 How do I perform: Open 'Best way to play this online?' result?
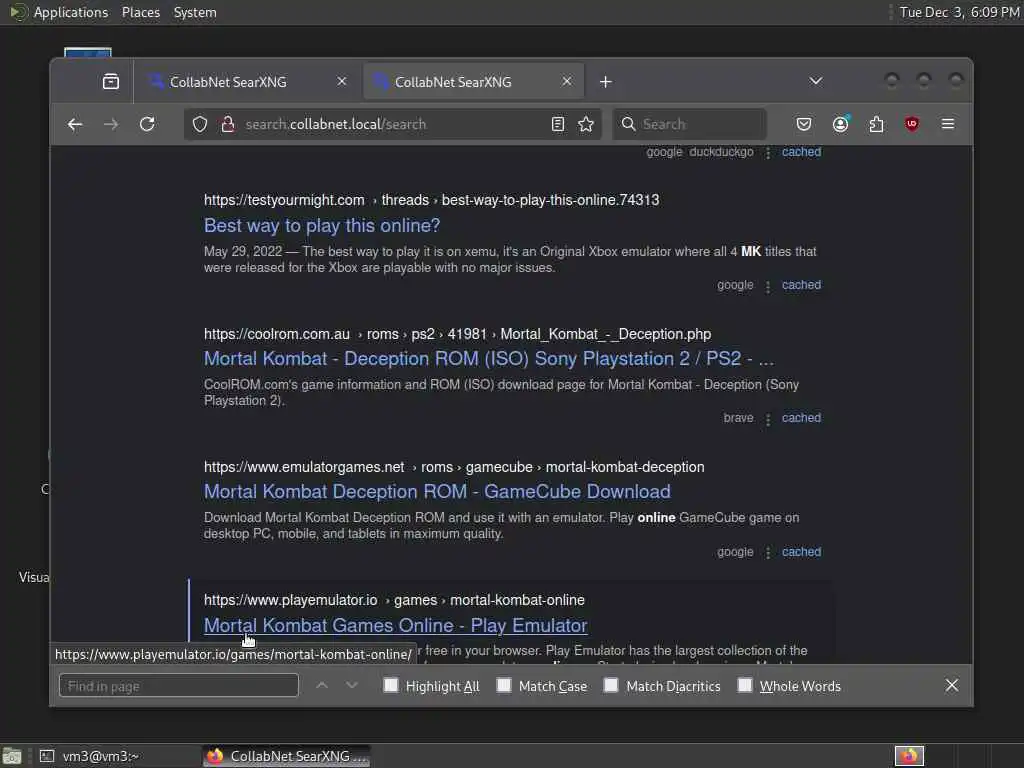(x=322, y=225)
